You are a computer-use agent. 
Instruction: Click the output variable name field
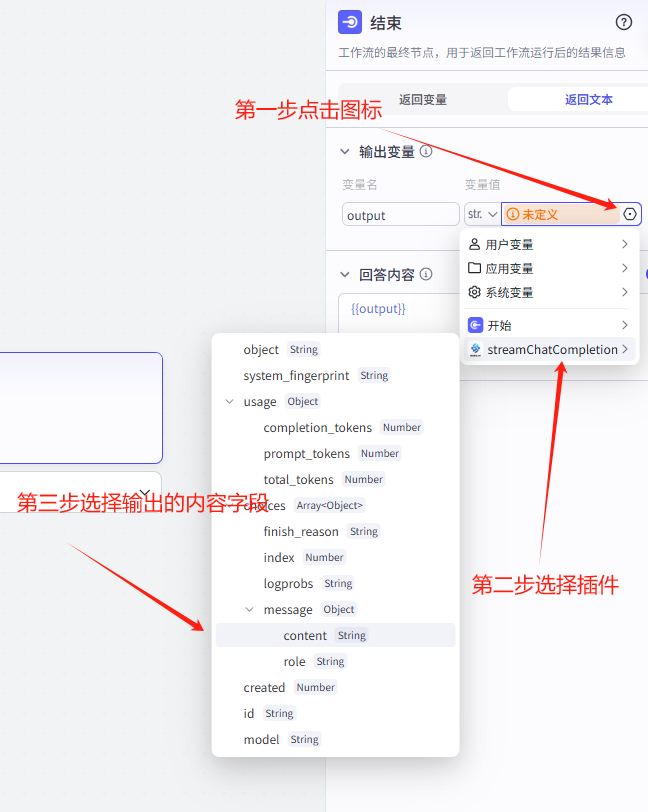(x=400, y=214)
